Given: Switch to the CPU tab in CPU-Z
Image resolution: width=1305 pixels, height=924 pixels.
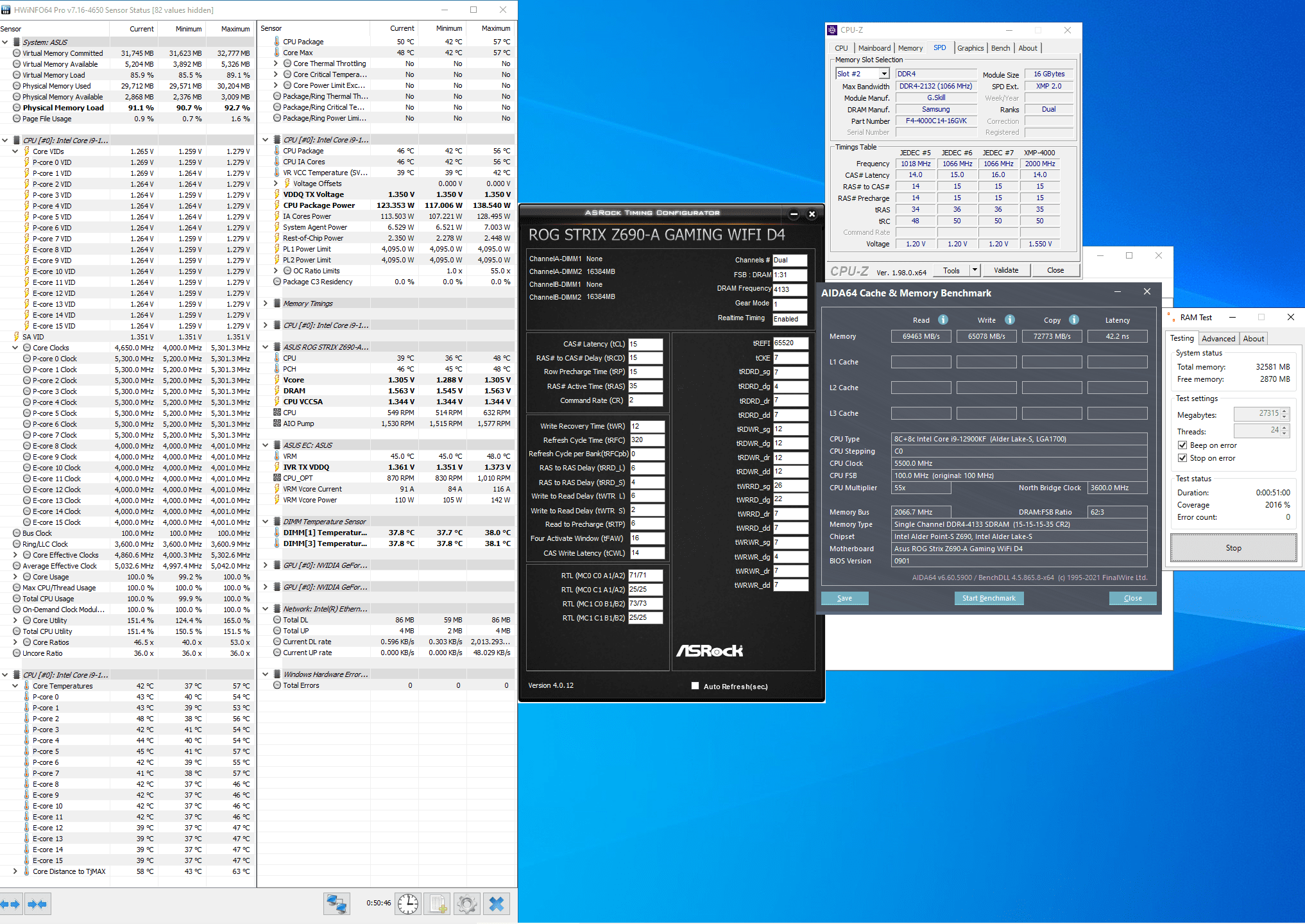Looking at the screenshot, I should point(841,48).
